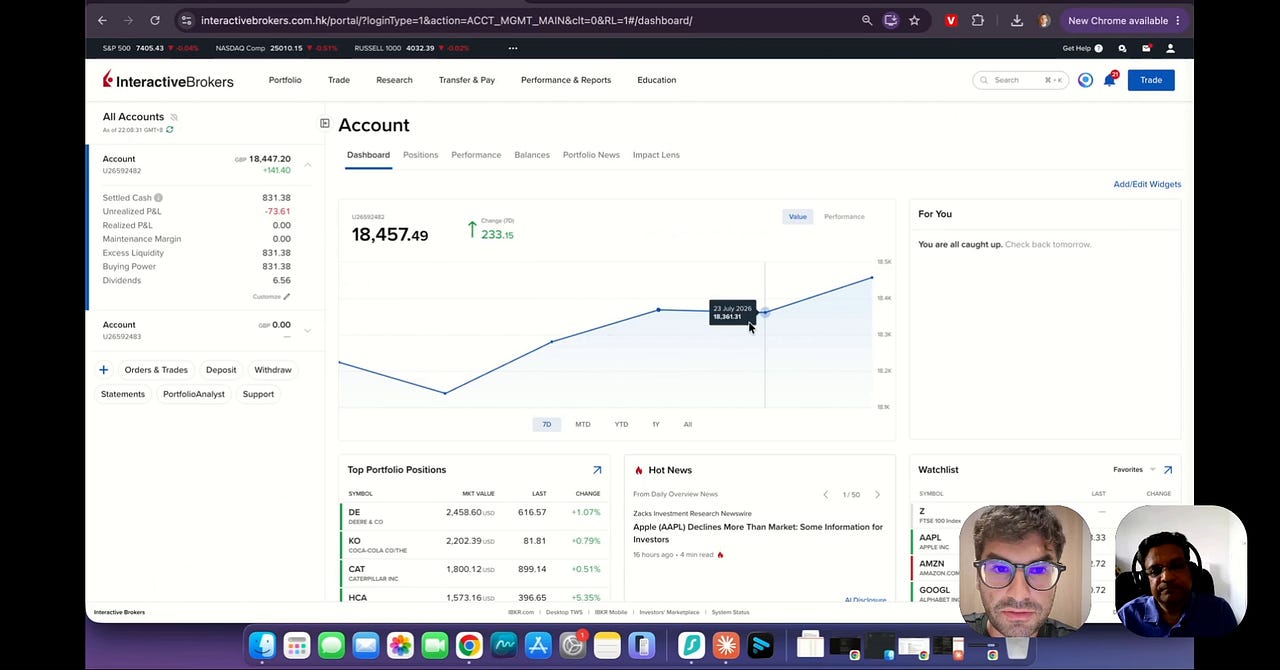Image resolution: width=1280 pixels, height=670 pixels.
Task: Click the InteractiveBrokers logo
Action: coord(168,80)
